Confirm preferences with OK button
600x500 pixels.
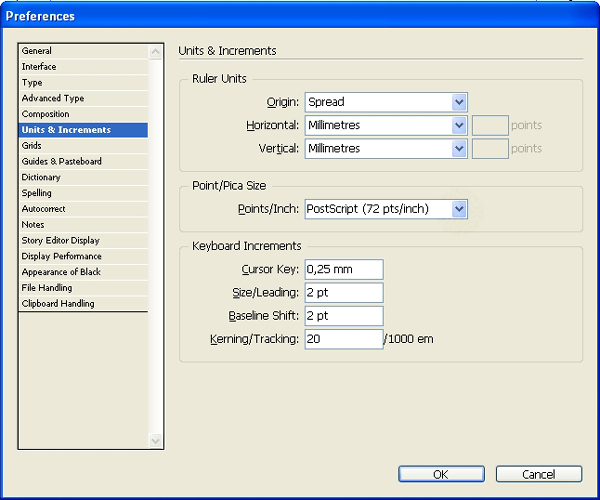(441, 474)
